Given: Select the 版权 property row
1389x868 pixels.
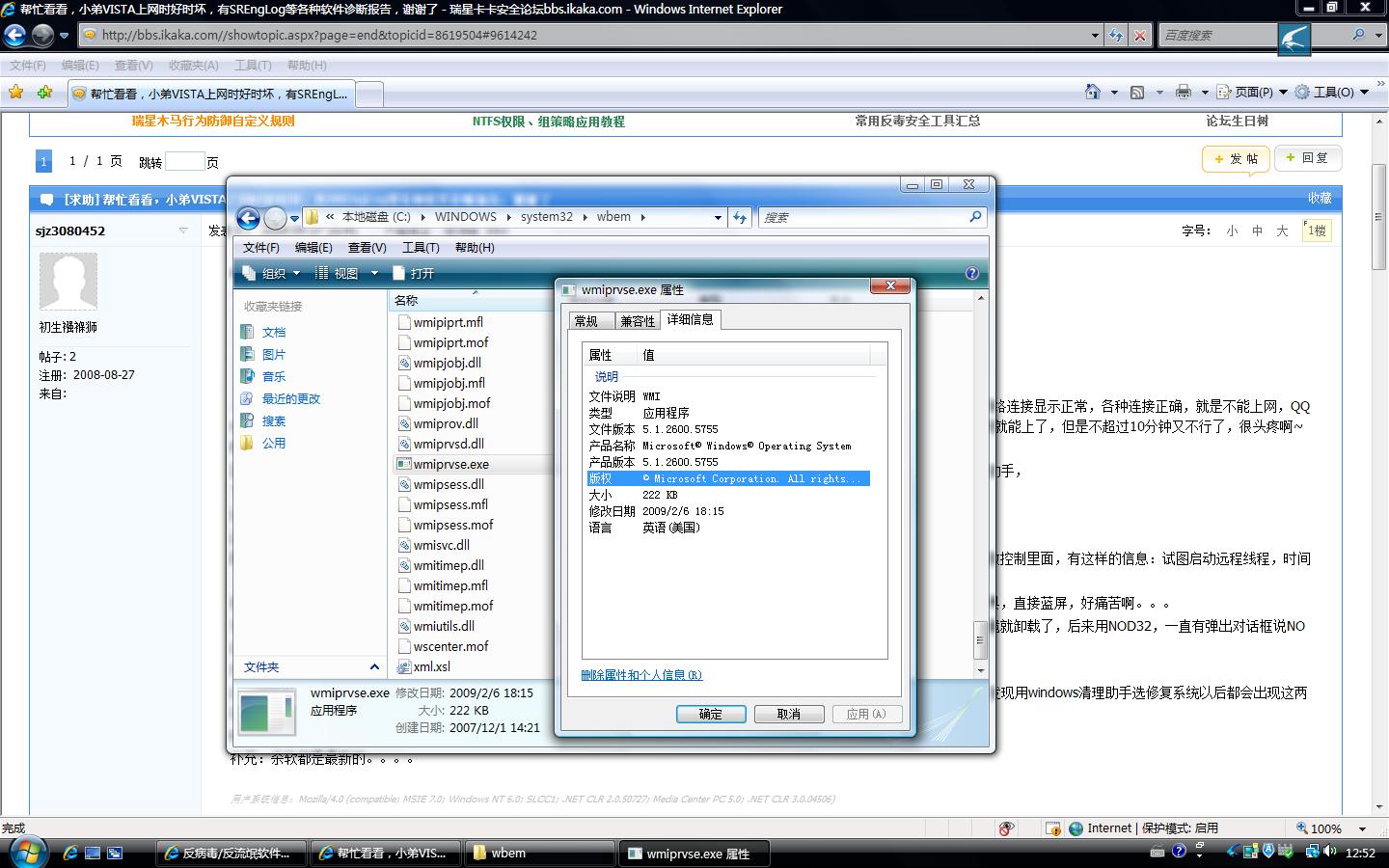Looking at the screenshot, I should [x=728, y=478].
